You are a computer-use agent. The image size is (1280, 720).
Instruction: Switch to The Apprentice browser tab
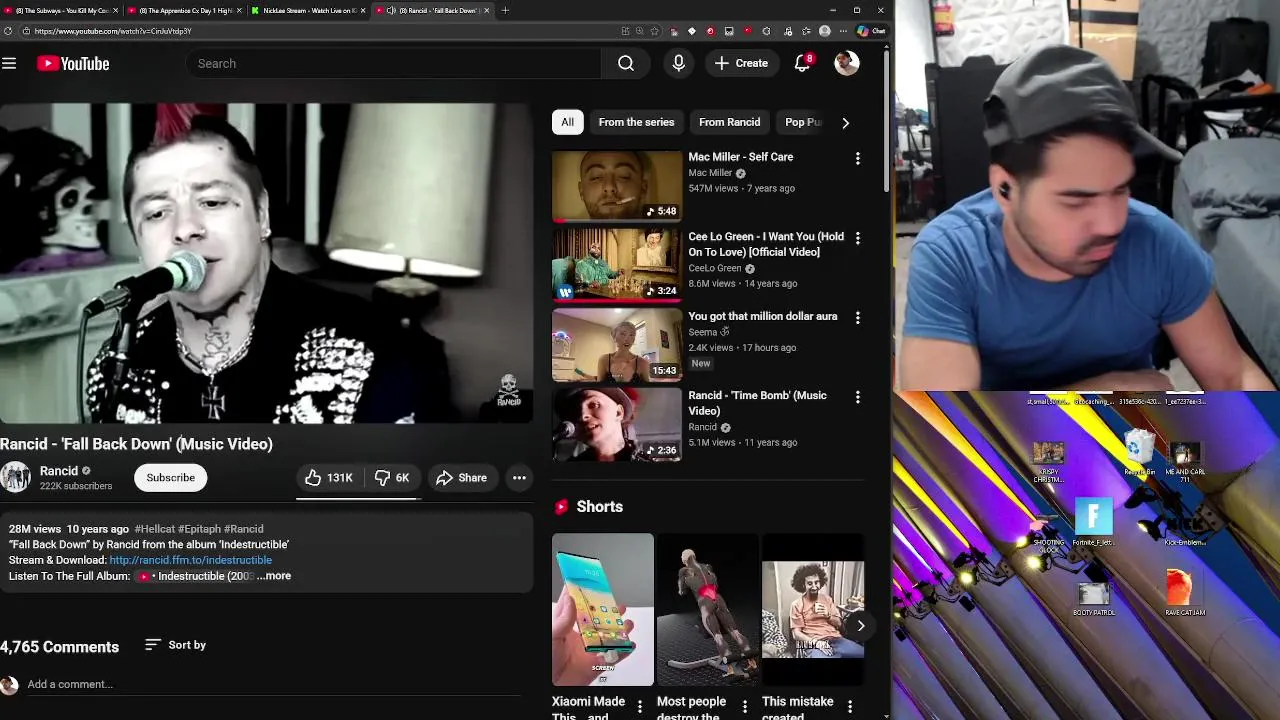coord(184,10)
